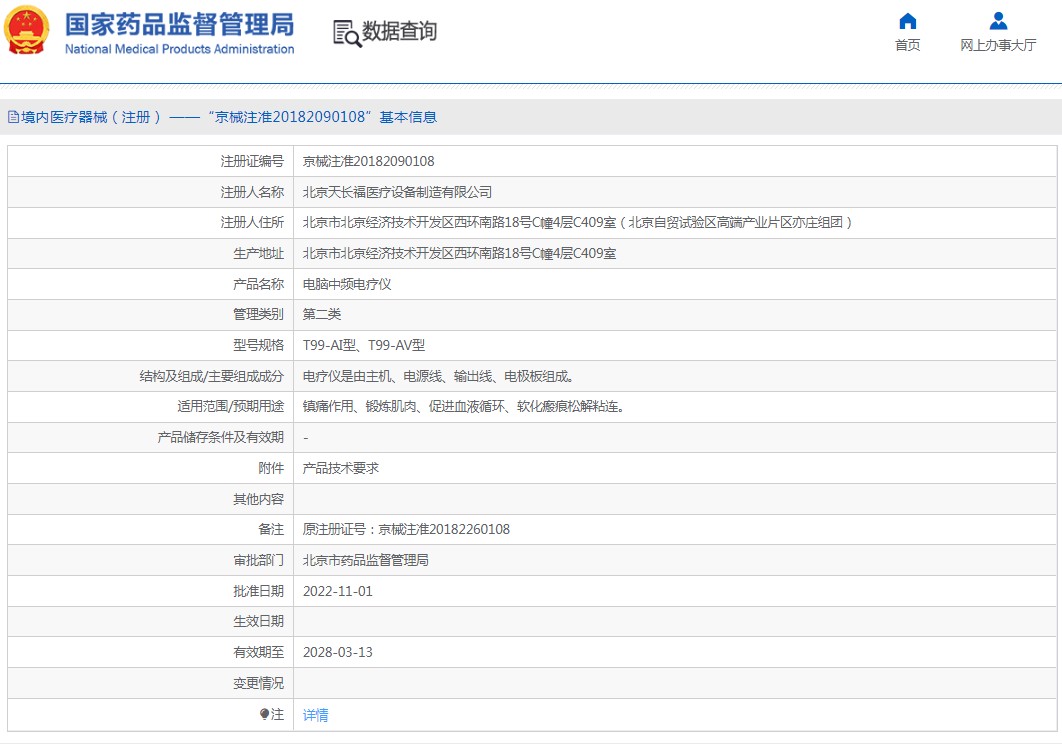Image resolution: width=1062 pixels, height=744 pixels.
Task: Open the 详情 link
Action: [x=316, y=715]
